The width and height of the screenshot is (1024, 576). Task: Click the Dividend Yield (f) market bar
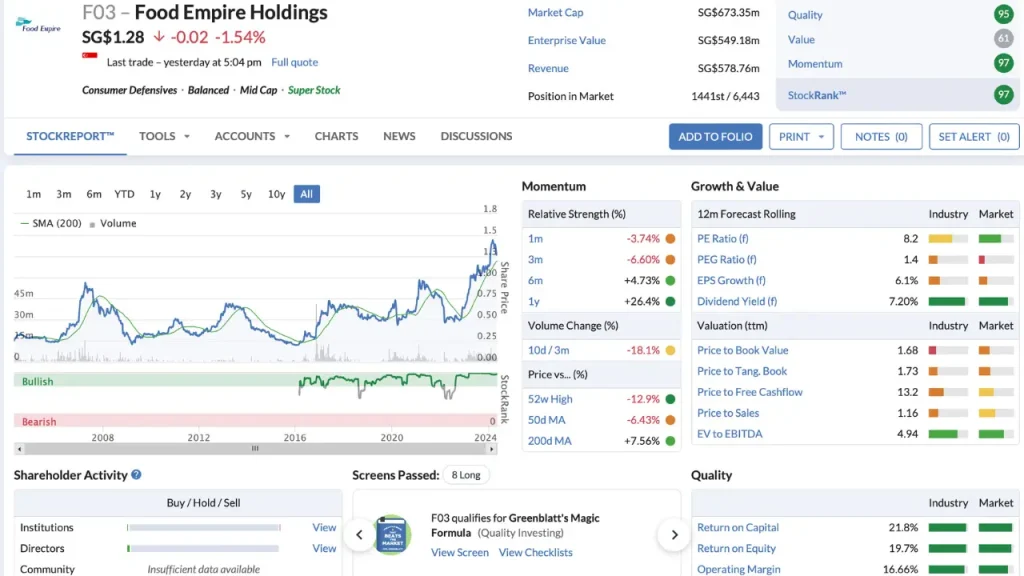(x=996, y=302)
